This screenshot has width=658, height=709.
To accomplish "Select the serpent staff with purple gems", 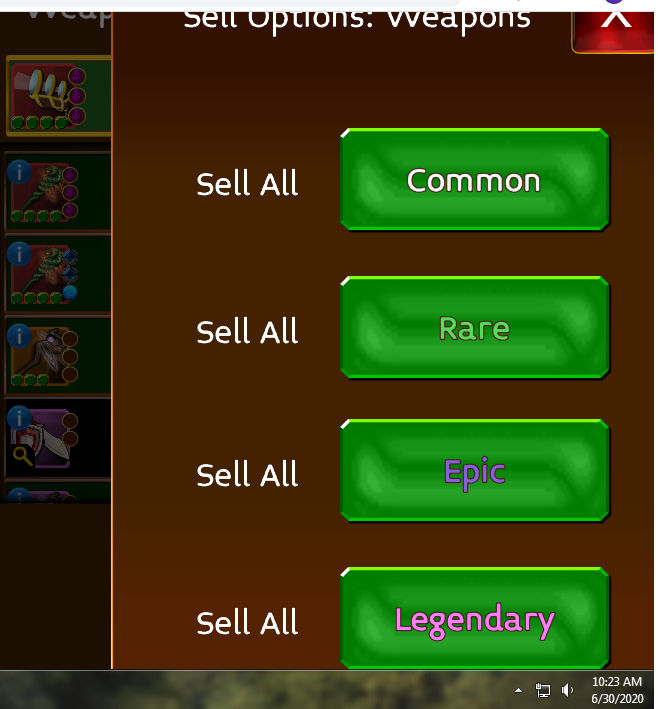I will [59, 192].
